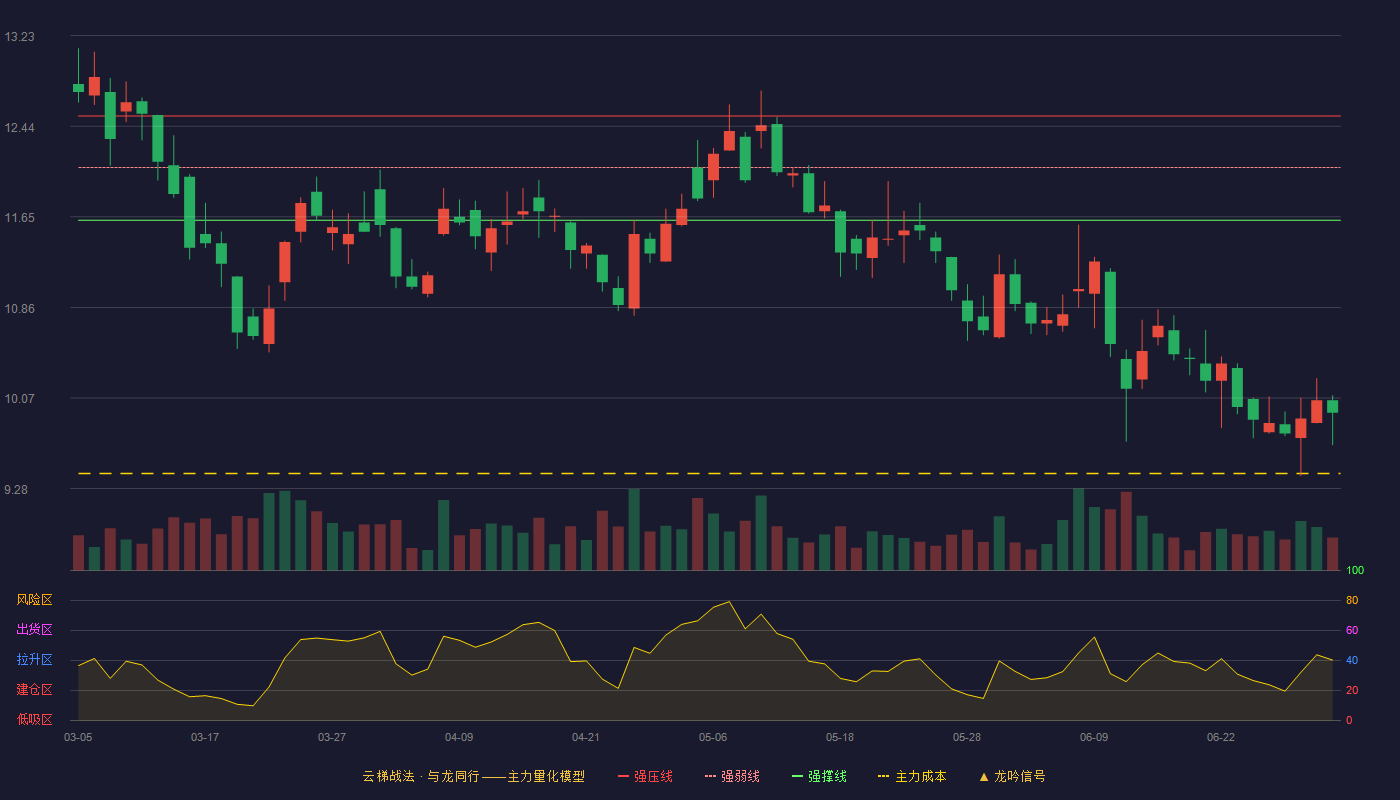The height and width of the screenshot is (800, 1400).
Task: Toggle the 强弱线 legend entry
Action: 732,776
